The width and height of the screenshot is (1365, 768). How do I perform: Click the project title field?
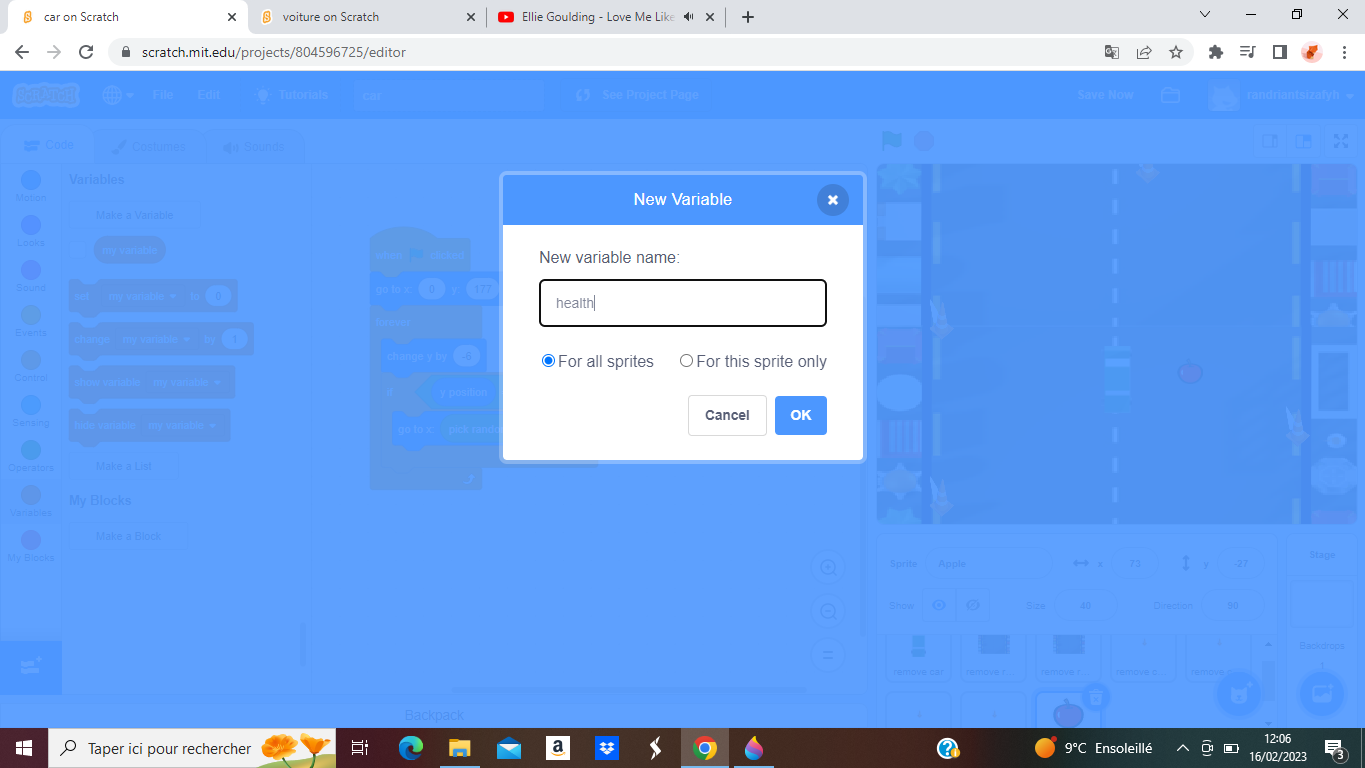449,95
